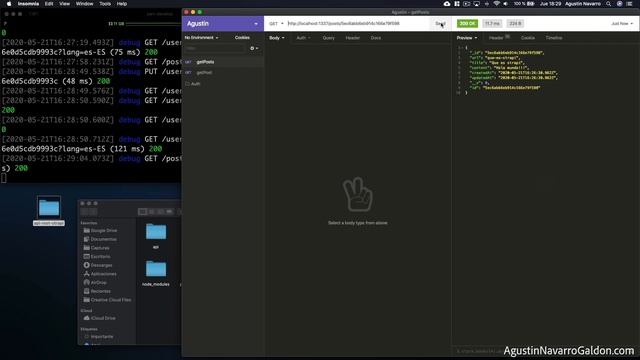Open the Notification Center icon
The height and width of the screenshot is (360, 640).
630,4
